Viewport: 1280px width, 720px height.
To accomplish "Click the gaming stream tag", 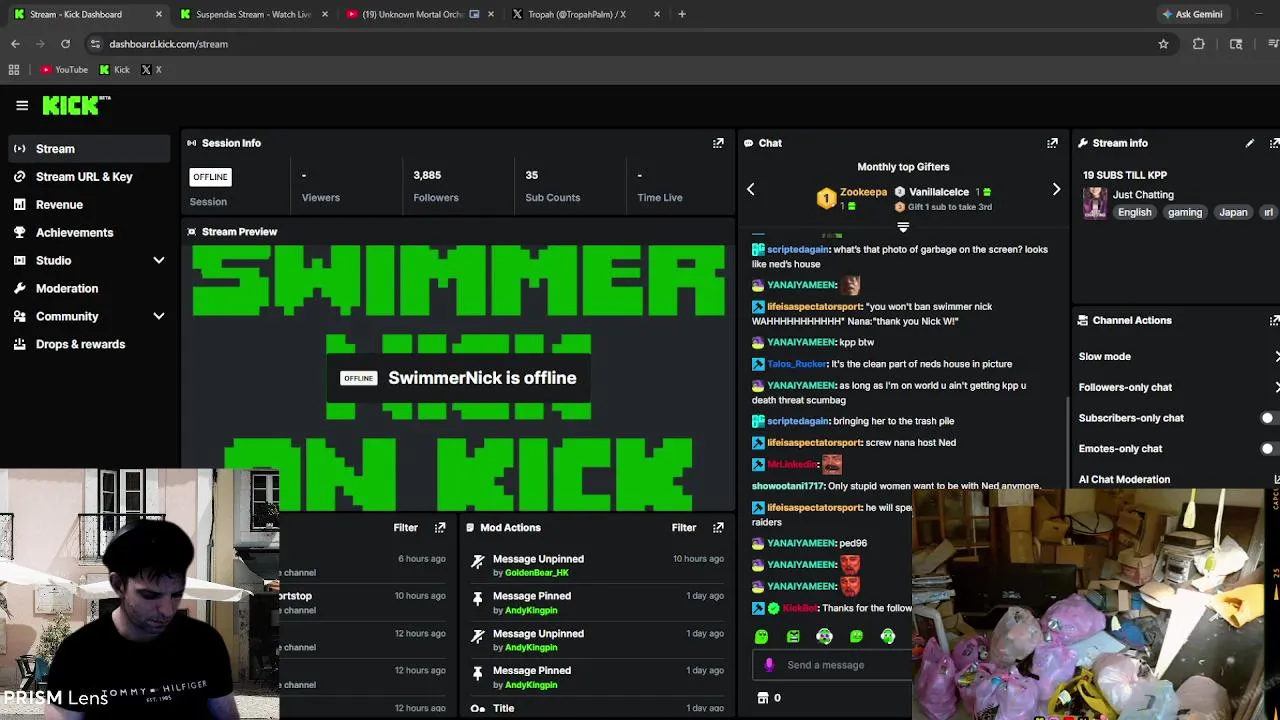I will 1185,212.
